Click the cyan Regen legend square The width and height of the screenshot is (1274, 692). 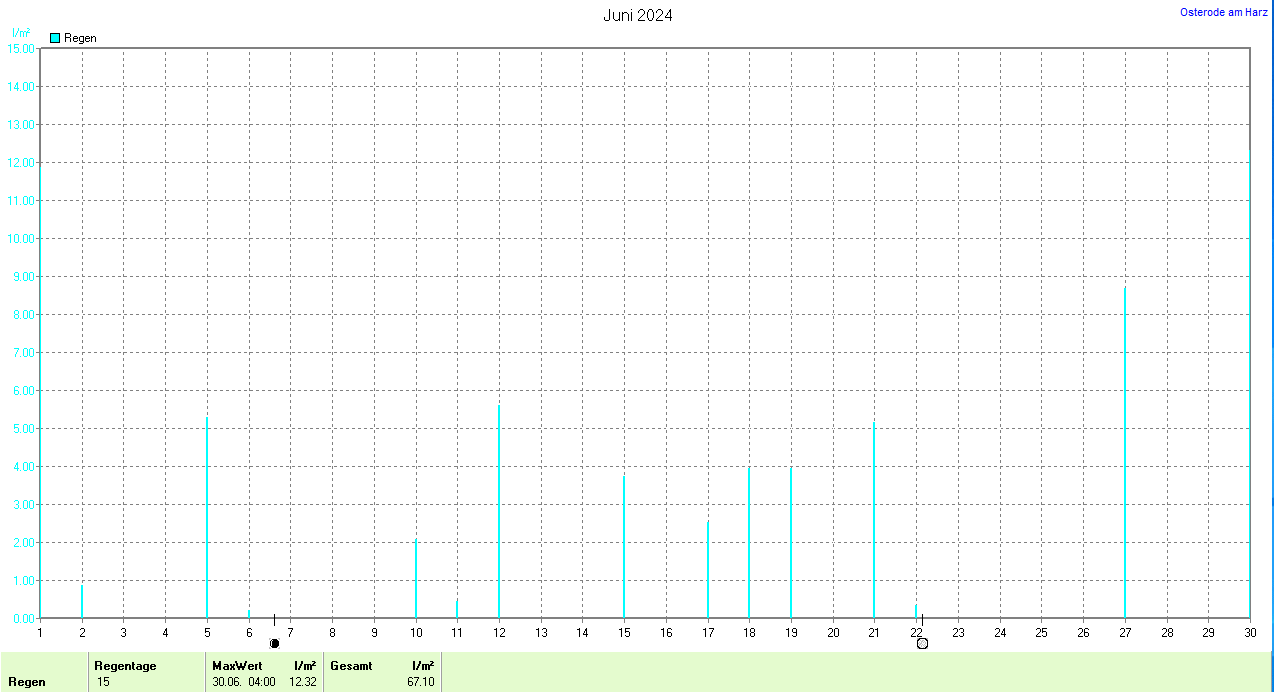point(55,38)
